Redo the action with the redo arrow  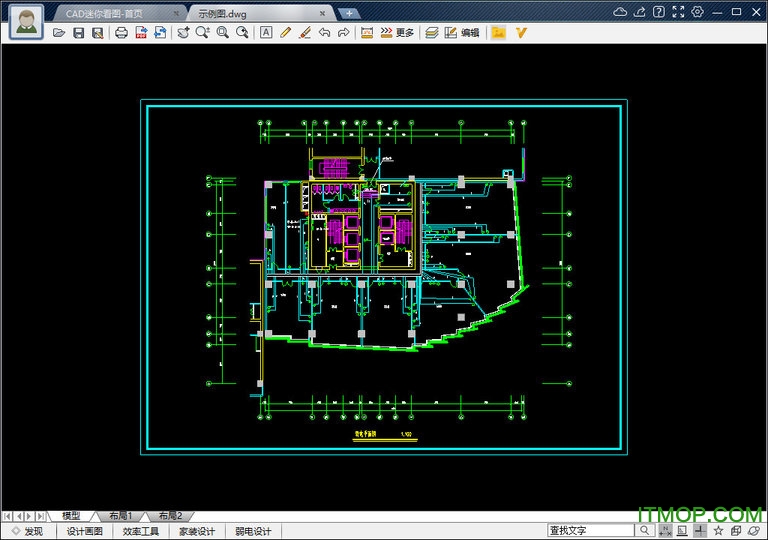[343, 32]
